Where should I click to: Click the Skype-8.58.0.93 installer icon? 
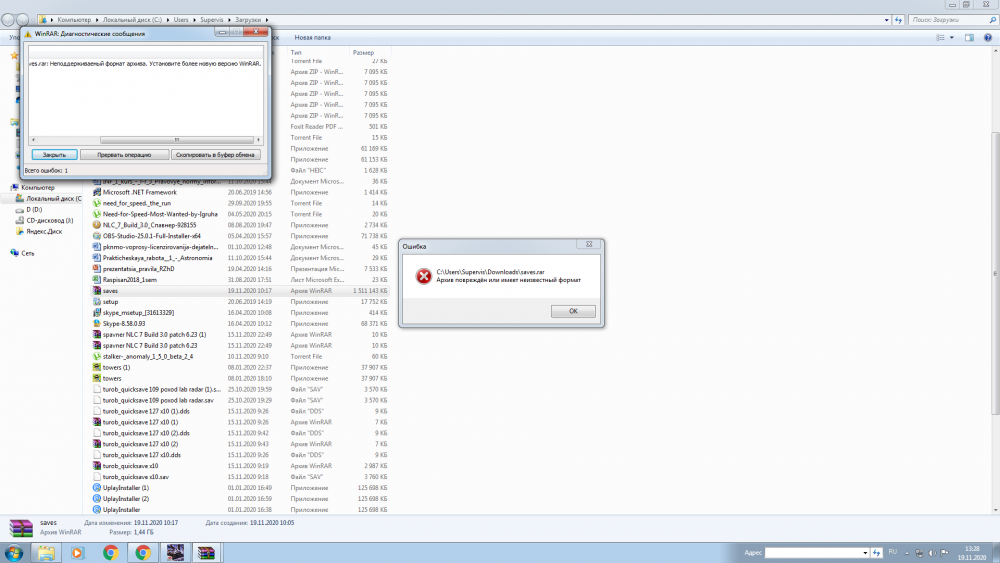coord(97,323)
